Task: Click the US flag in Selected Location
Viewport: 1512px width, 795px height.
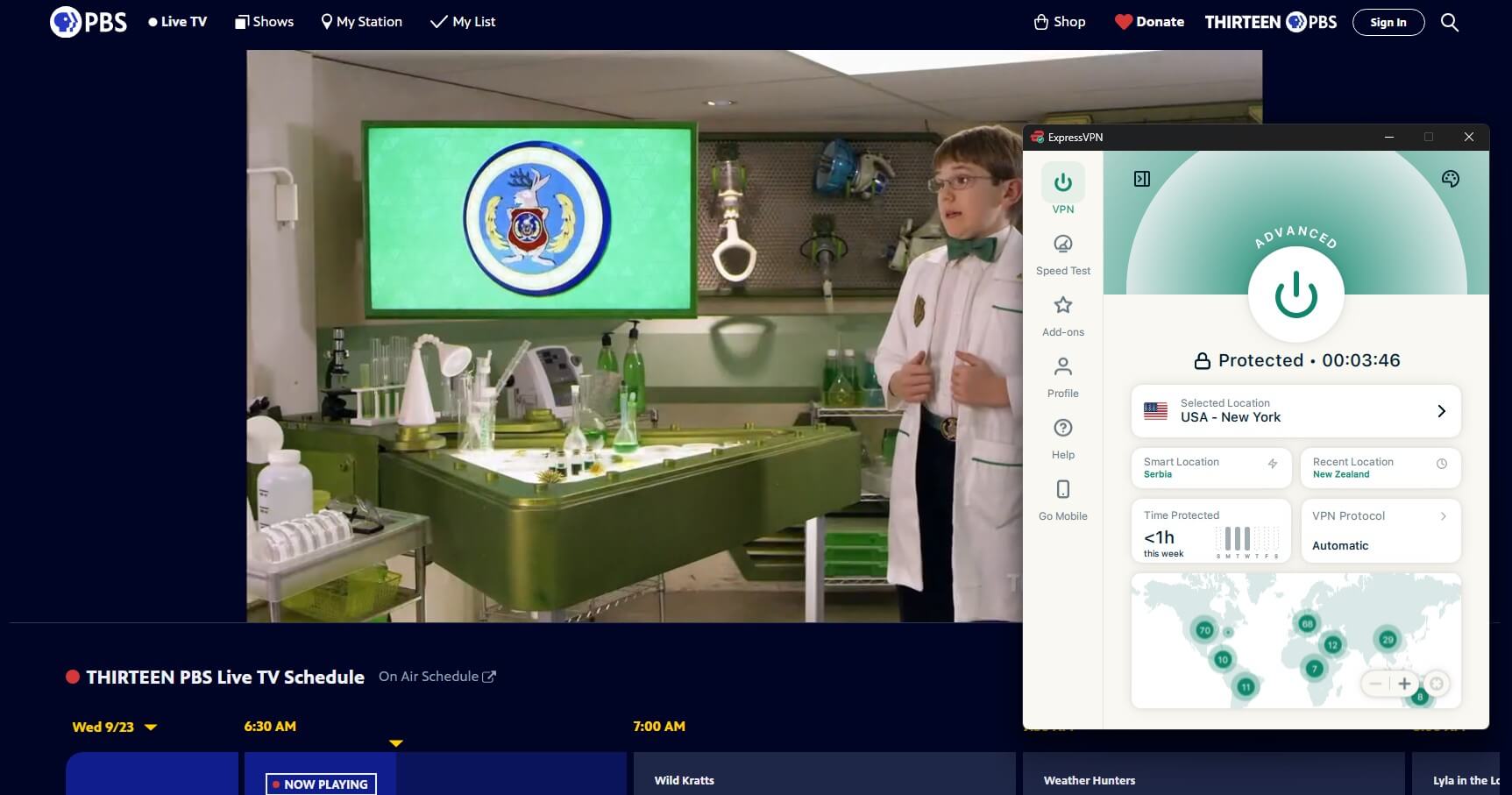Action: tap(1156, 411)
